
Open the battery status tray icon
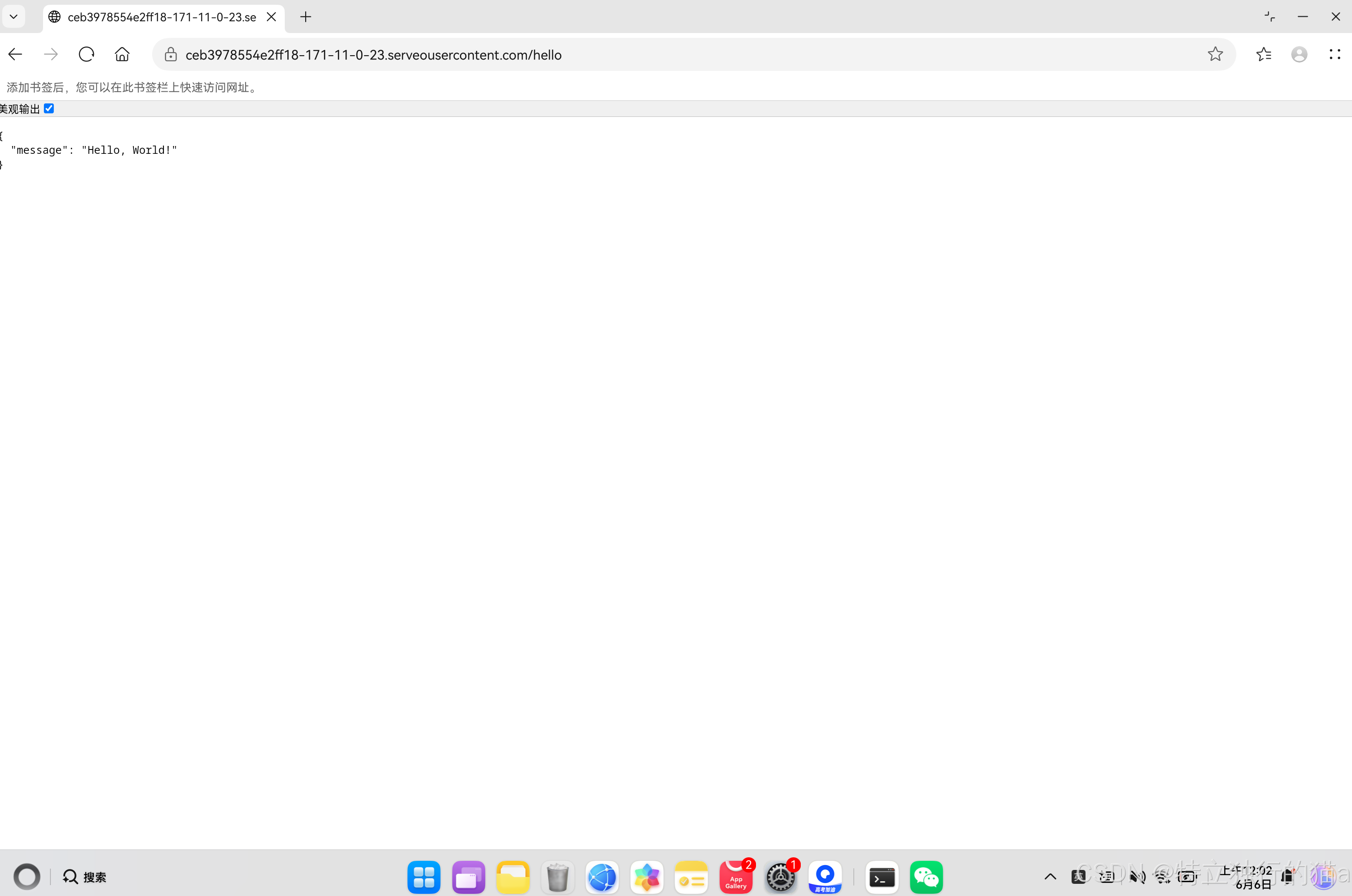click(x=1188, y=876)
